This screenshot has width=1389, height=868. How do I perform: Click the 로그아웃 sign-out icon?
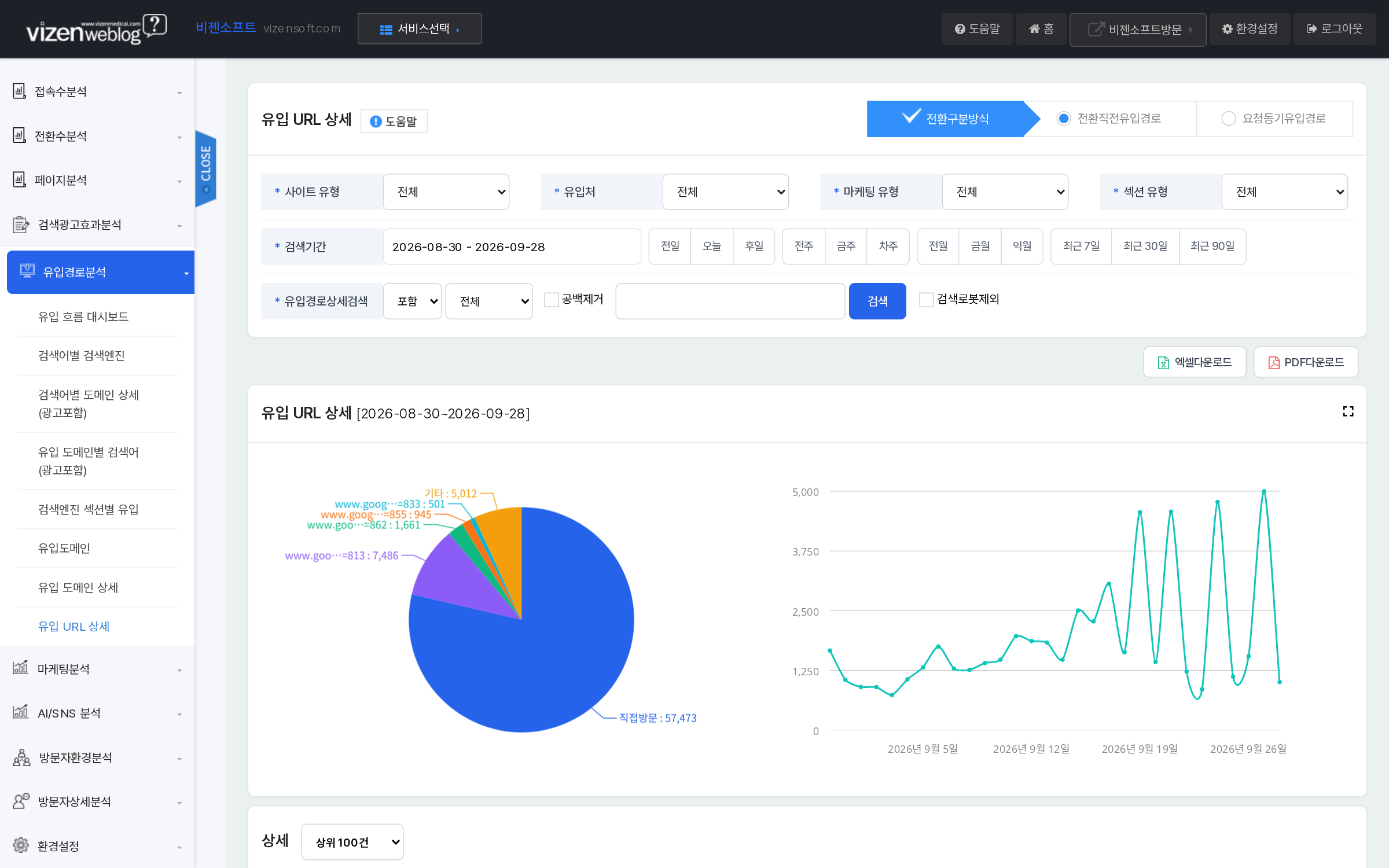[x=1312, y=29]
